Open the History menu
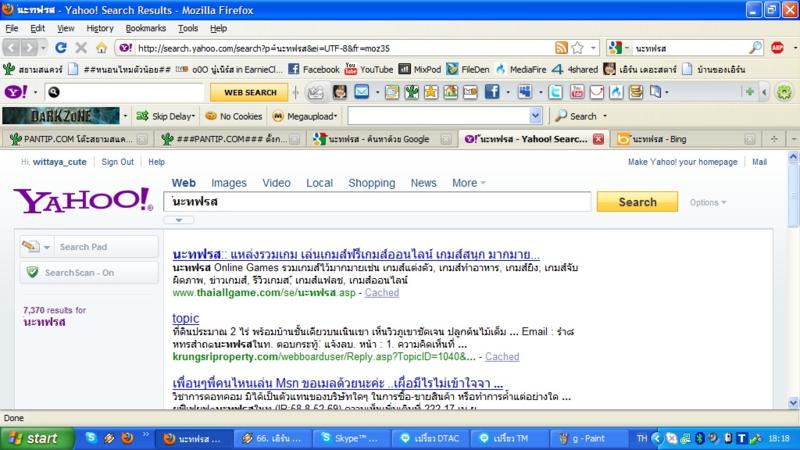This screenshot has height=450, width=800. (x=99, y=29)
